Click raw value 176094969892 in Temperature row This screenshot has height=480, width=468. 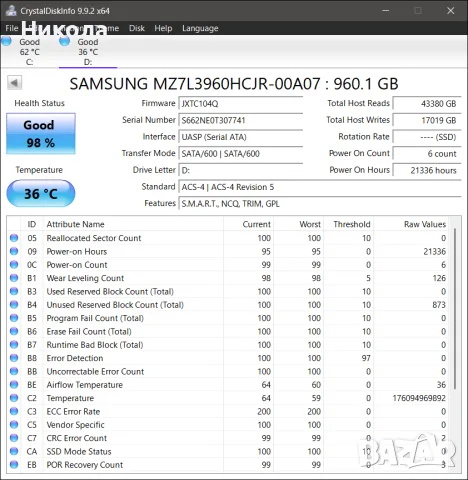(x=419, y=398)
